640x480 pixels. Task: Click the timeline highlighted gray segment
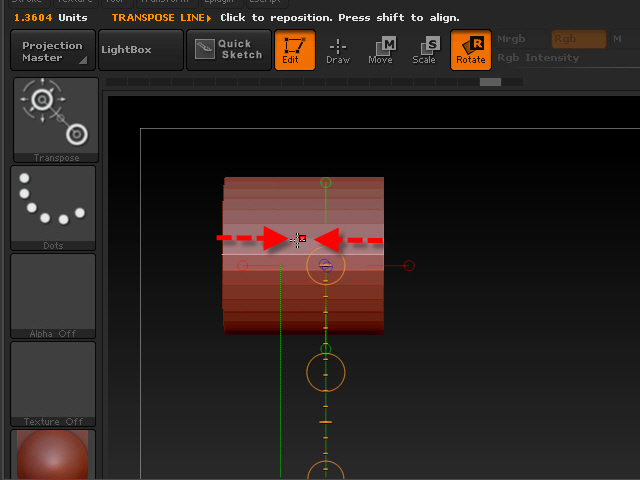[490, 82]
